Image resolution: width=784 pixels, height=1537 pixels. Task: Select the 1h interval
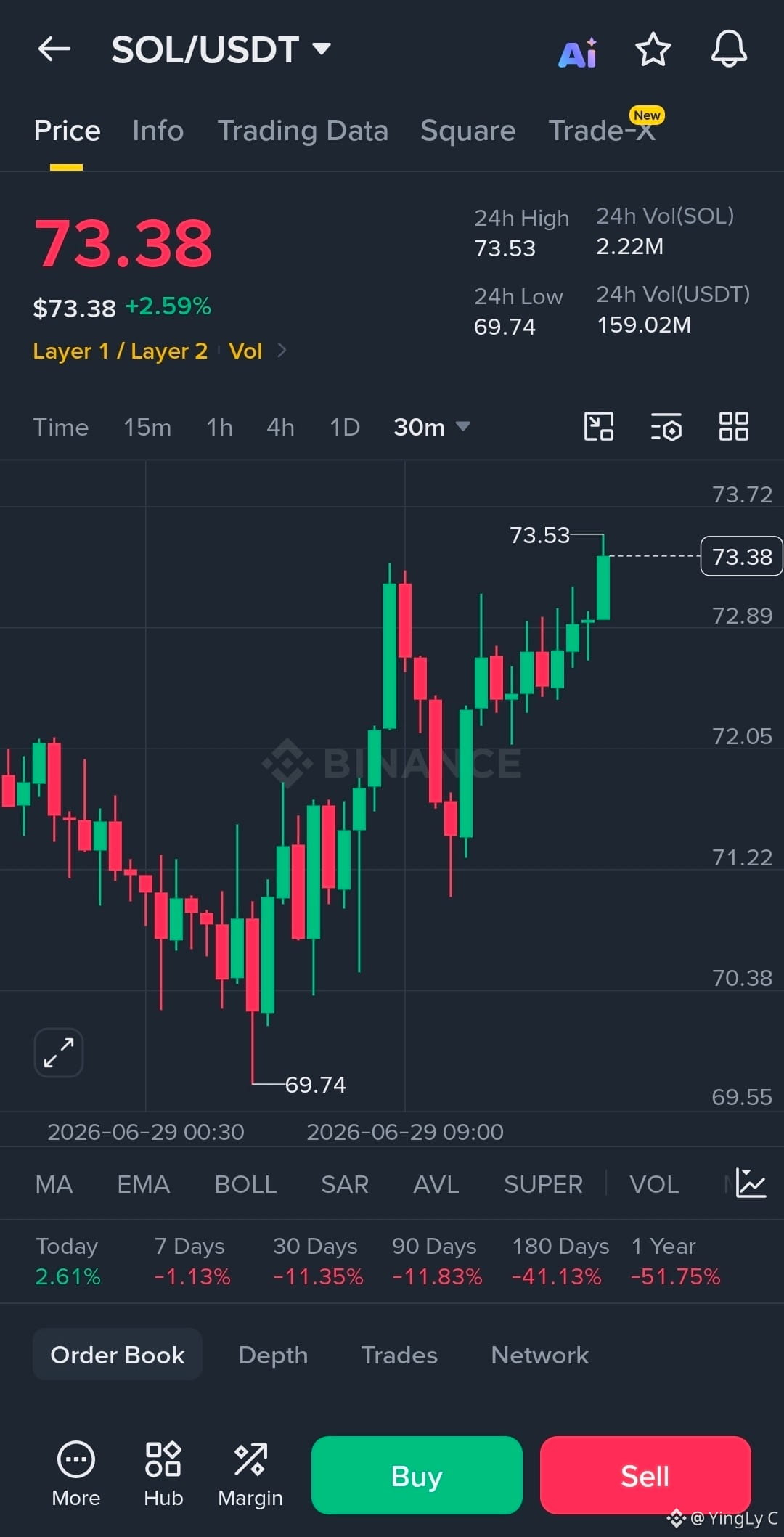pos(219,427)
